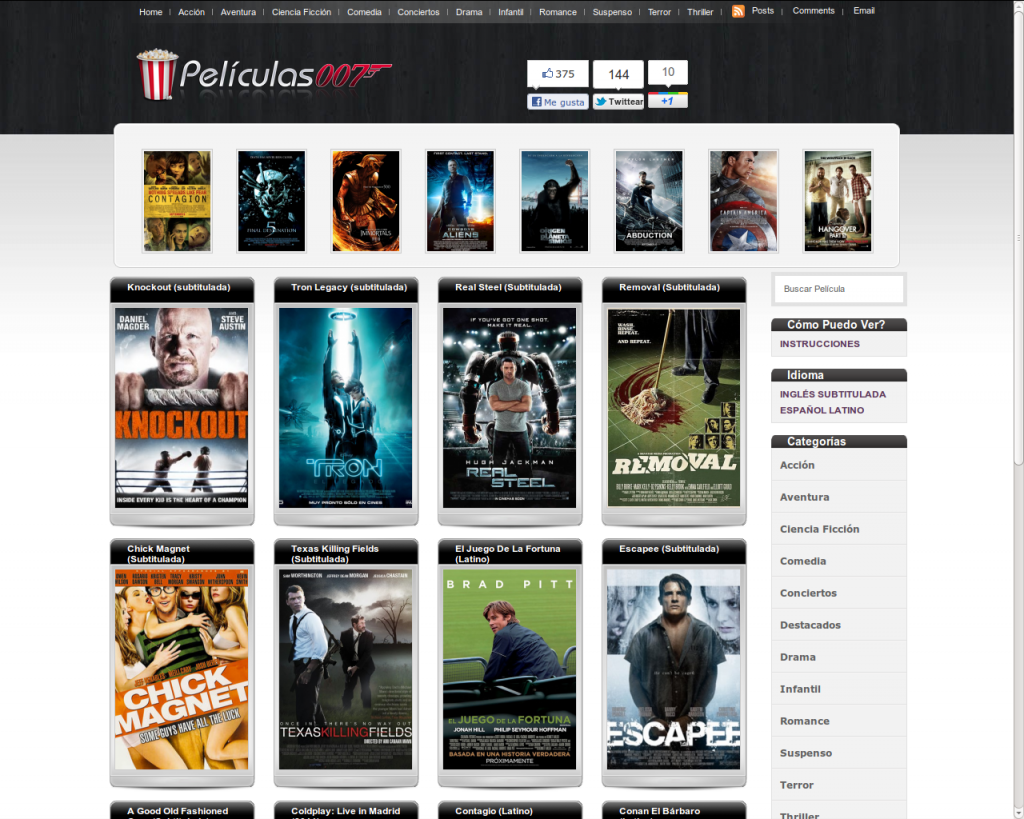Click the Cowboys & Aliens carousel poster
This screenshot has height=819, width=1024.
pos(460,201)
